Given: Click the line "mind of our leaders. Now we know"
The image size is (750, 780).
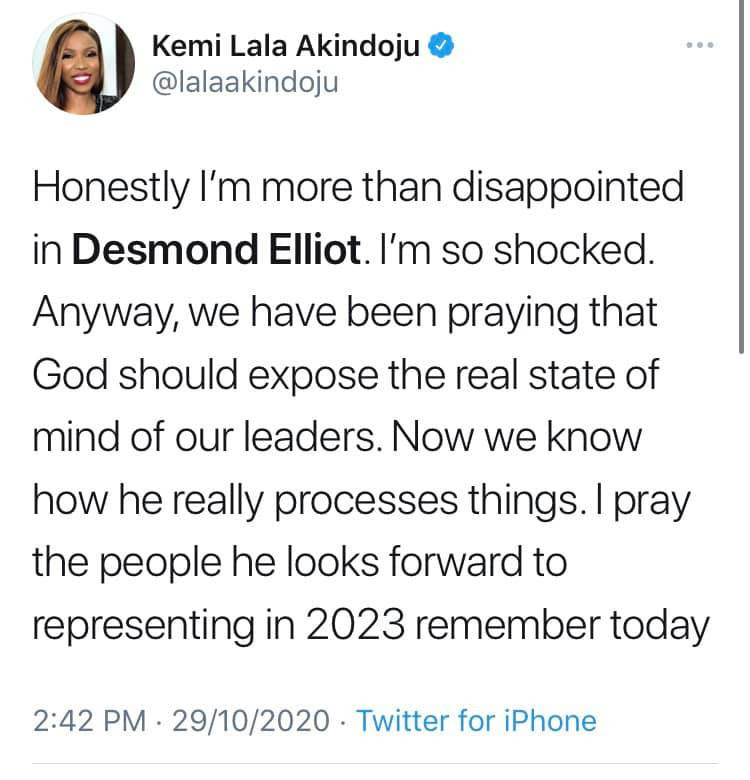Looking at the screenshot, I should point(337,438).
